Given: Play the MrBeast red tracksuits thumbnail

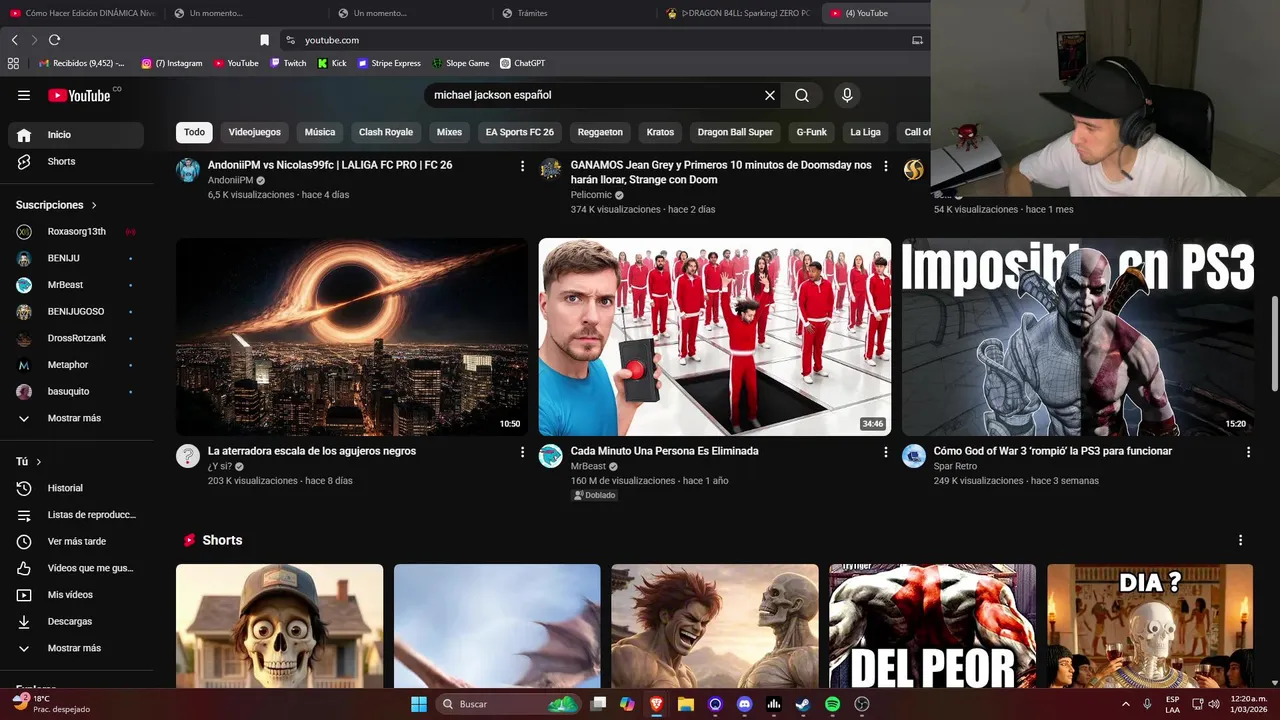Looking at the screenshot, I should [x=715, y=337].
